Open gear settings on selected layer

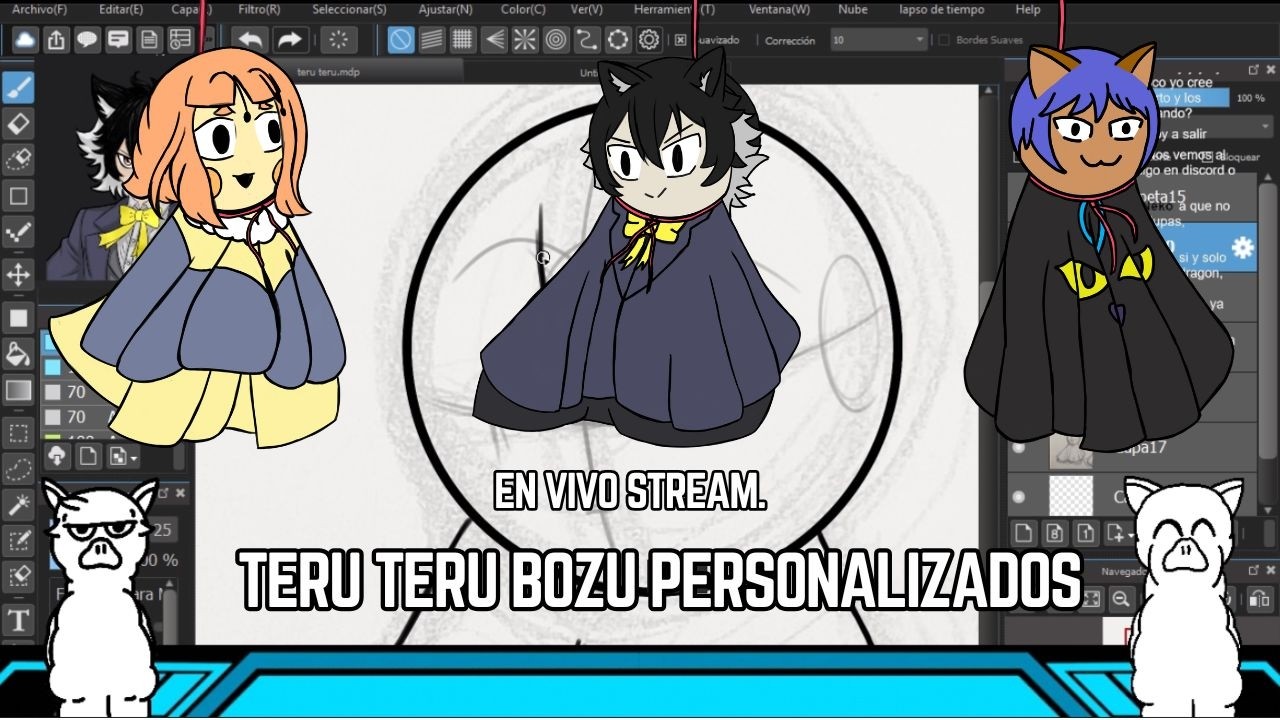click(x=1242, y=247)
